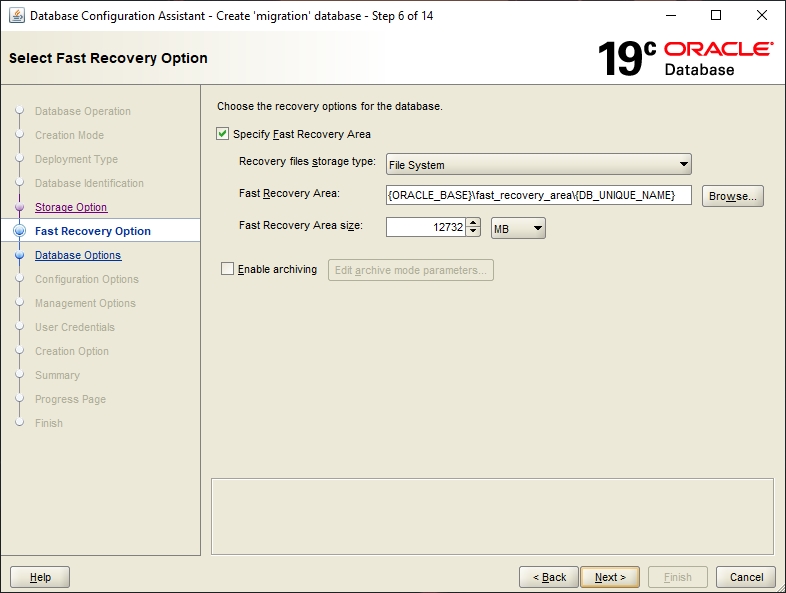
Task: Open Help for this page
Action: pos(40,577)
